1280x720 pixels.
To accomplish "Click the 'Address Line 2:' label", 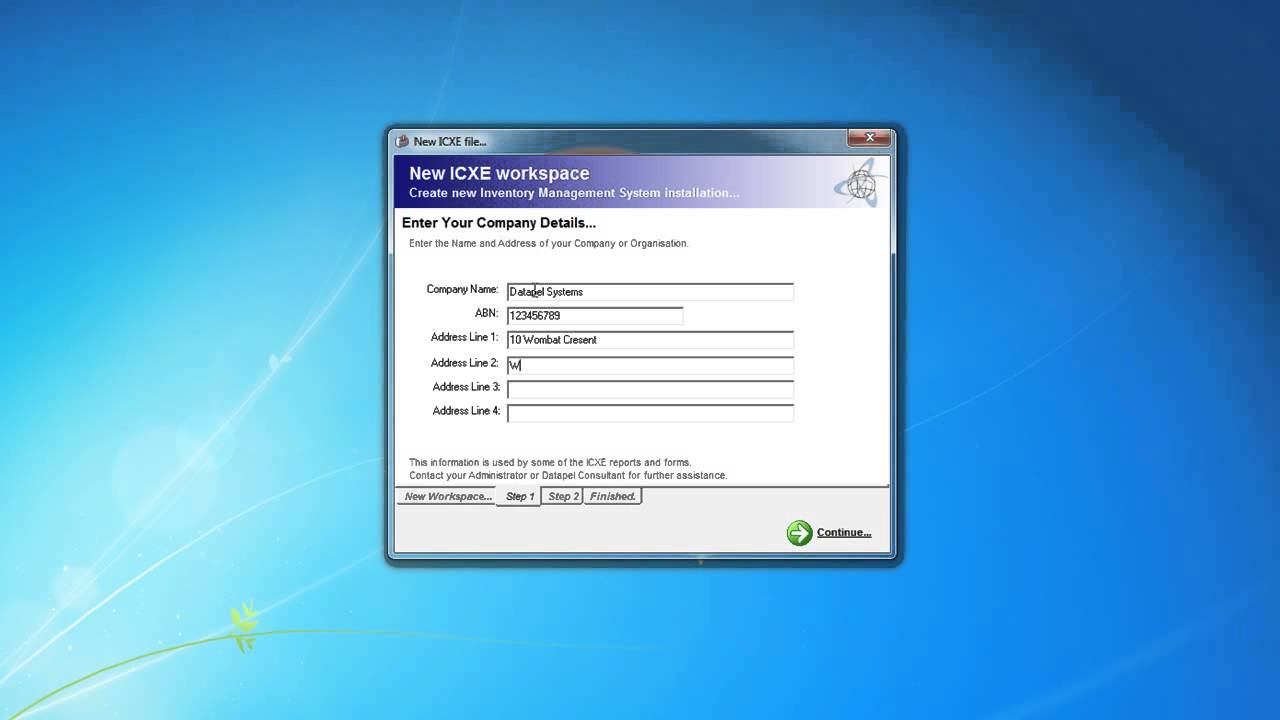I will click(465, 363).
